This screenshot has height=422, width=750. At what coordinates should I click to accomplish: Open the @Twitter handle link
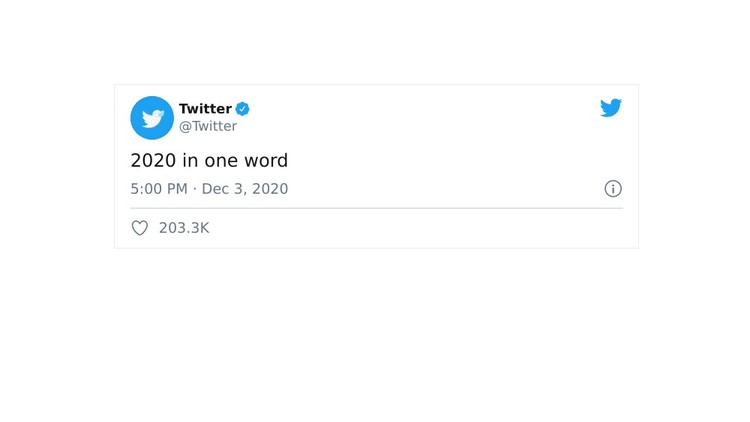click(208, 126)
